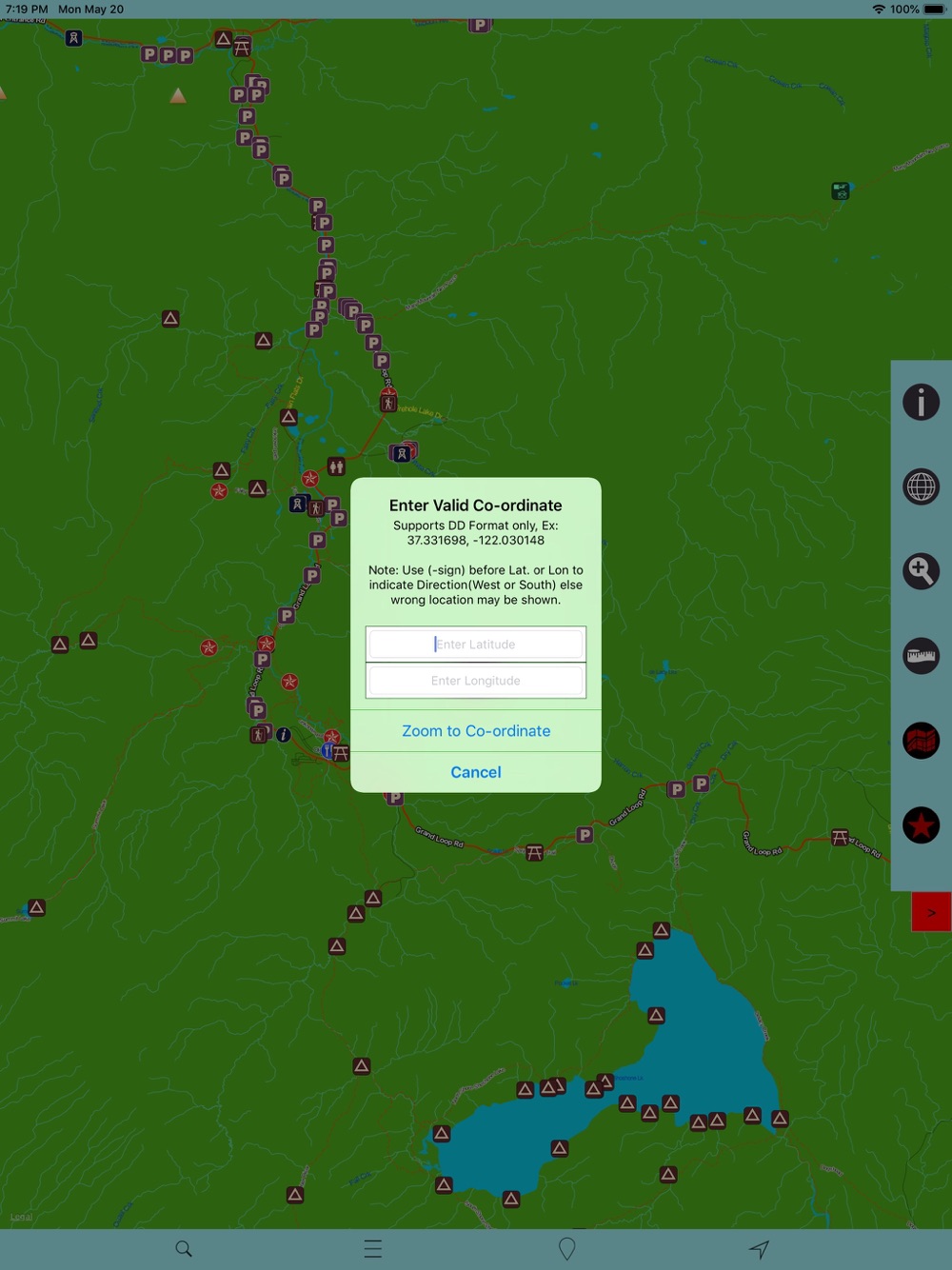Tap the red folded map icon
952x1270 pixels.
[x=921, y=741]
